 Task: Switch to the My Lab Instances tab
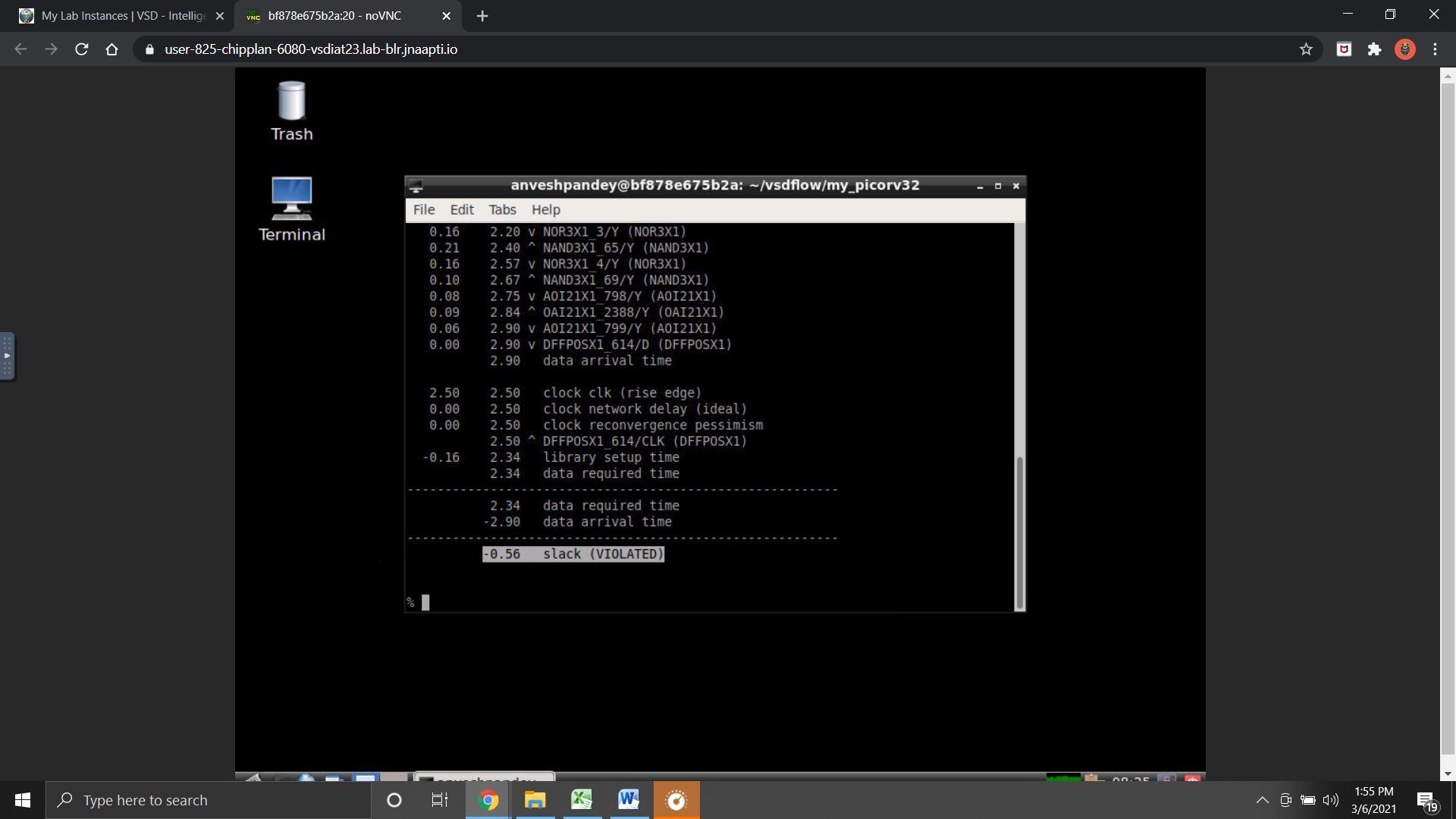tap(121, 16)
